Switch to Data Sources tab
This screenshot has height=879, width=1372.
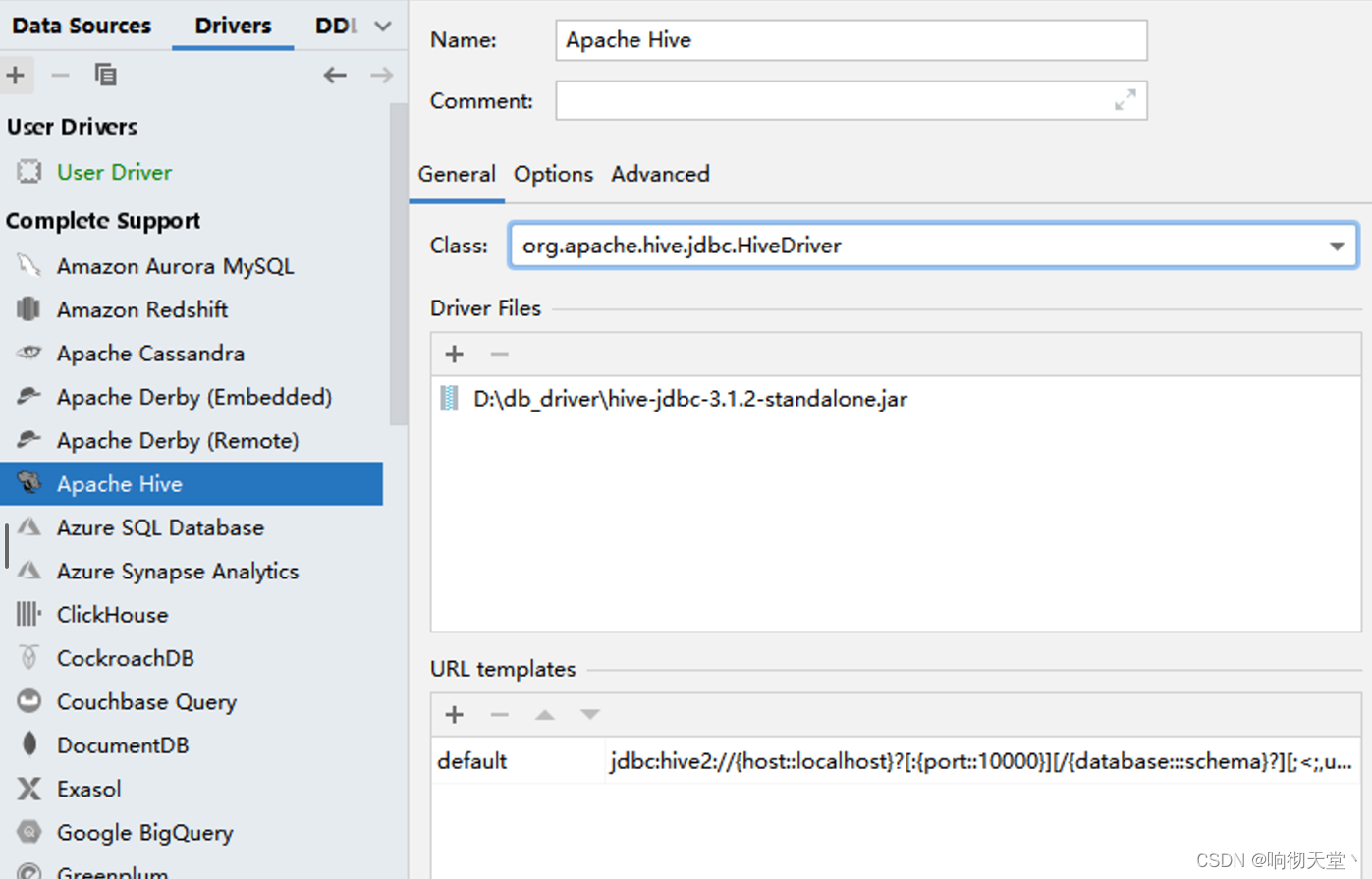click(x=82, y=26)
